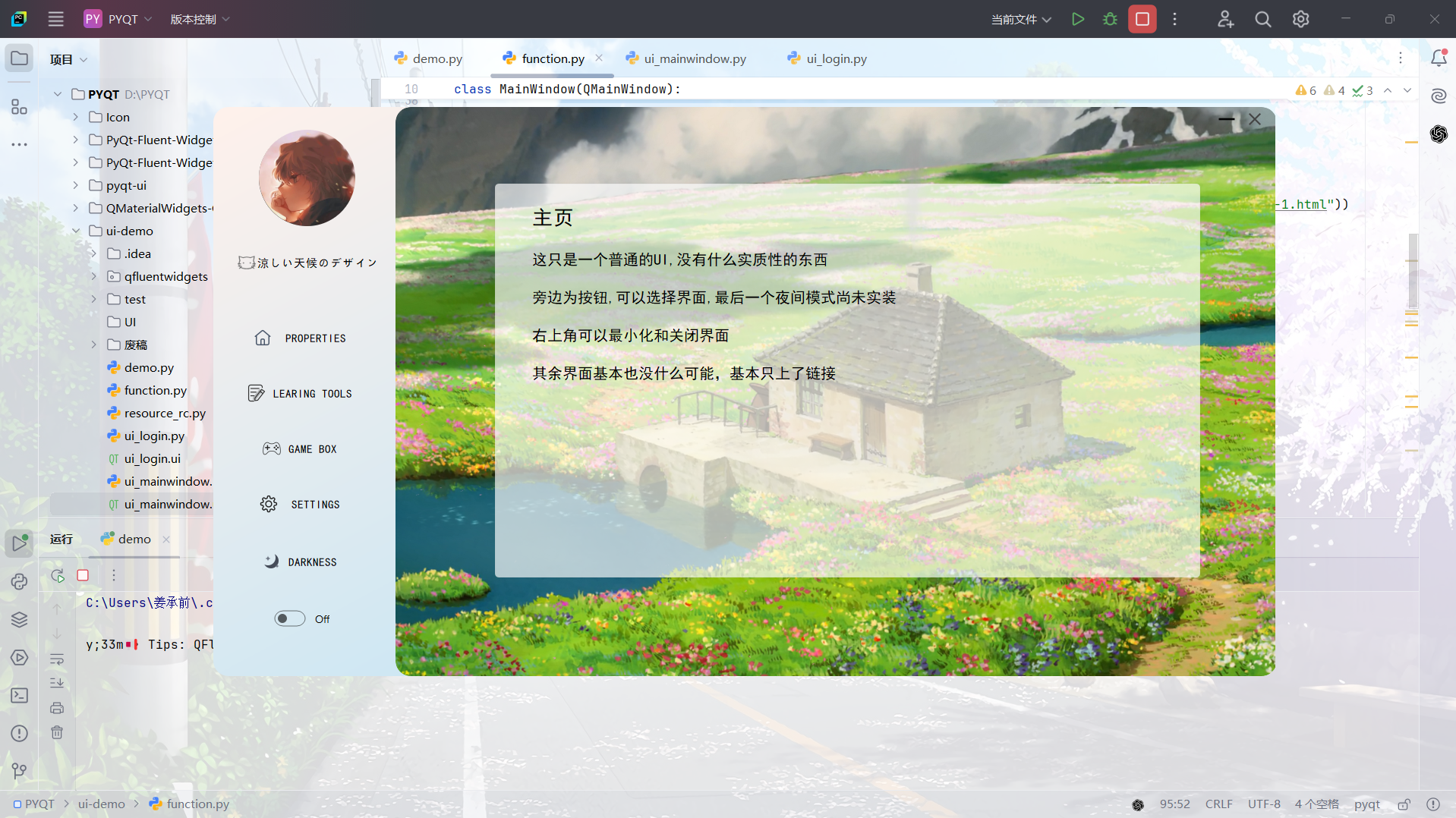Click the round avatar picture in demo window

point(307,178)
